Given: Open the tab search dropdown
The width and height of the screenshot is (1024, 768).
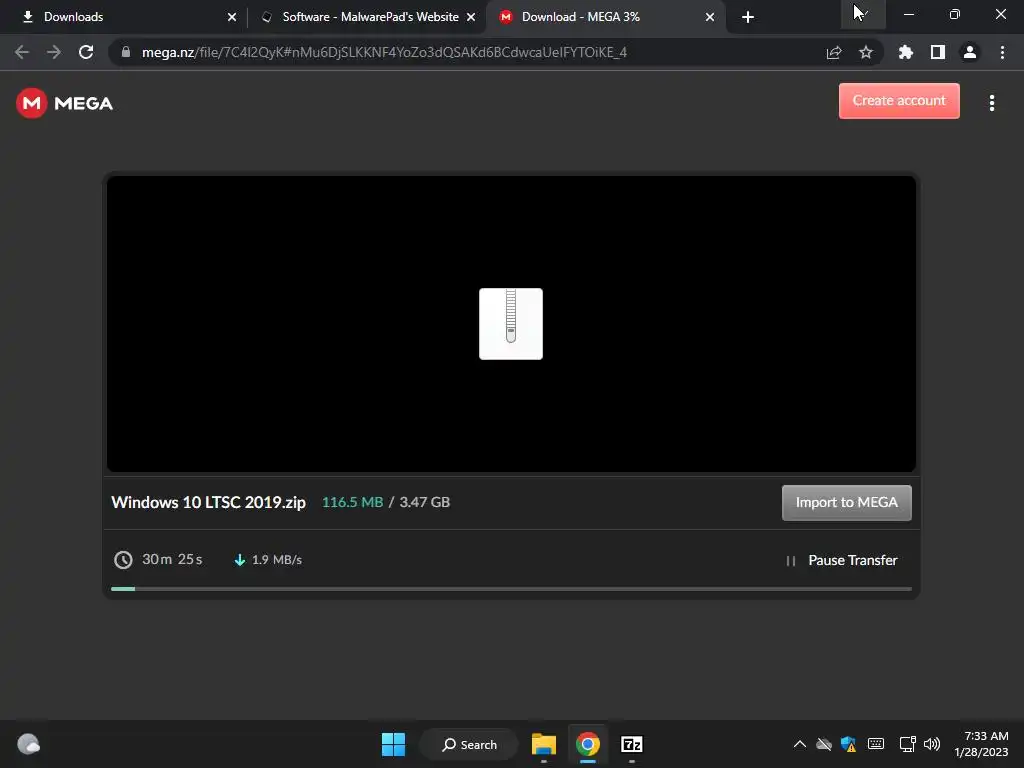Looking at the screenshot, I should pyautogui.click(x=863, y=14).
